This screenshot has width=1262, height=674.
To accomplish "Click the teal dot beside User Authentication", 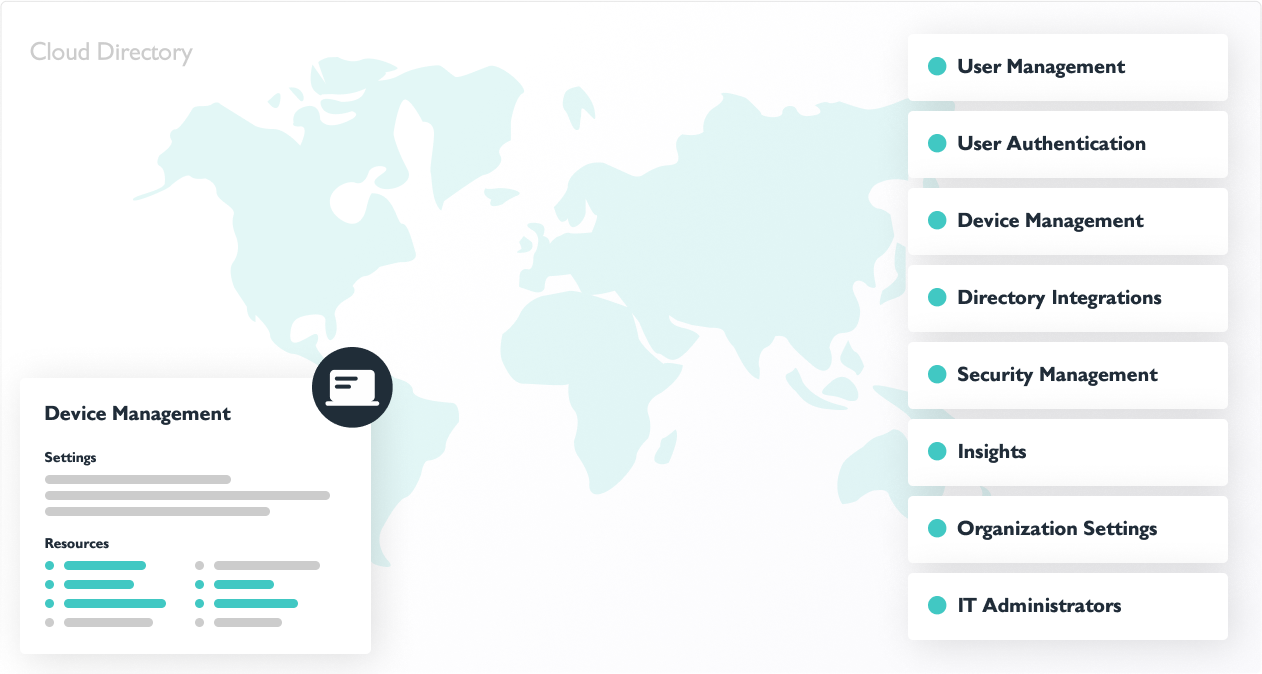I will (x=937, y=144).
